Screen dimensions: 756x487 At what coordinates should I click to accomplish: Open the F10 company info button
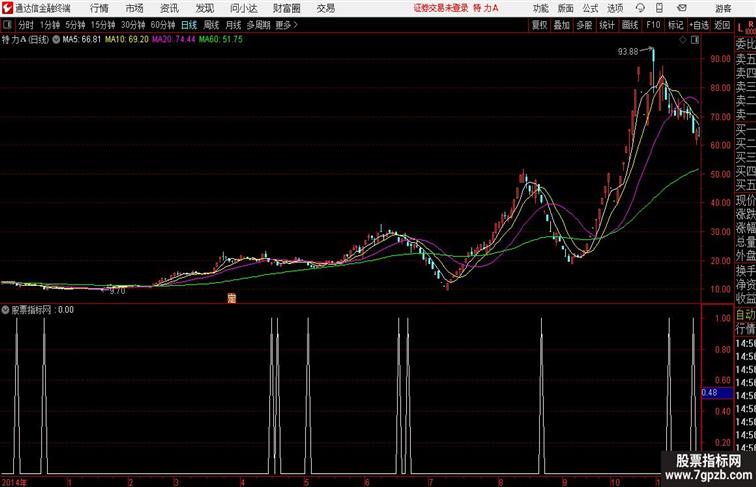click(x=653, y=25)
